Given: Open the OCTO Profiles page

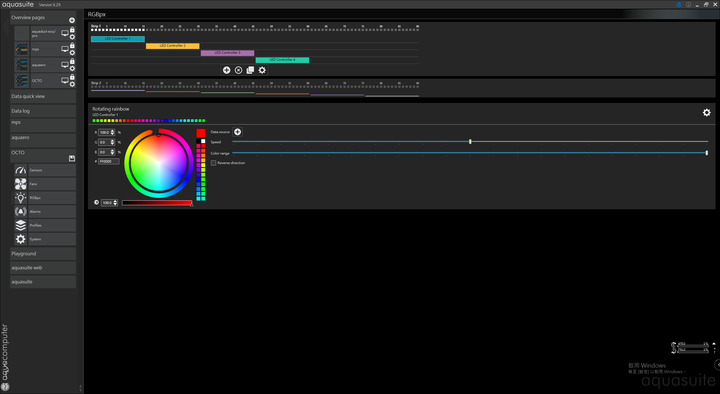Looking at the screenshot, I should click(x=52, y=225).
